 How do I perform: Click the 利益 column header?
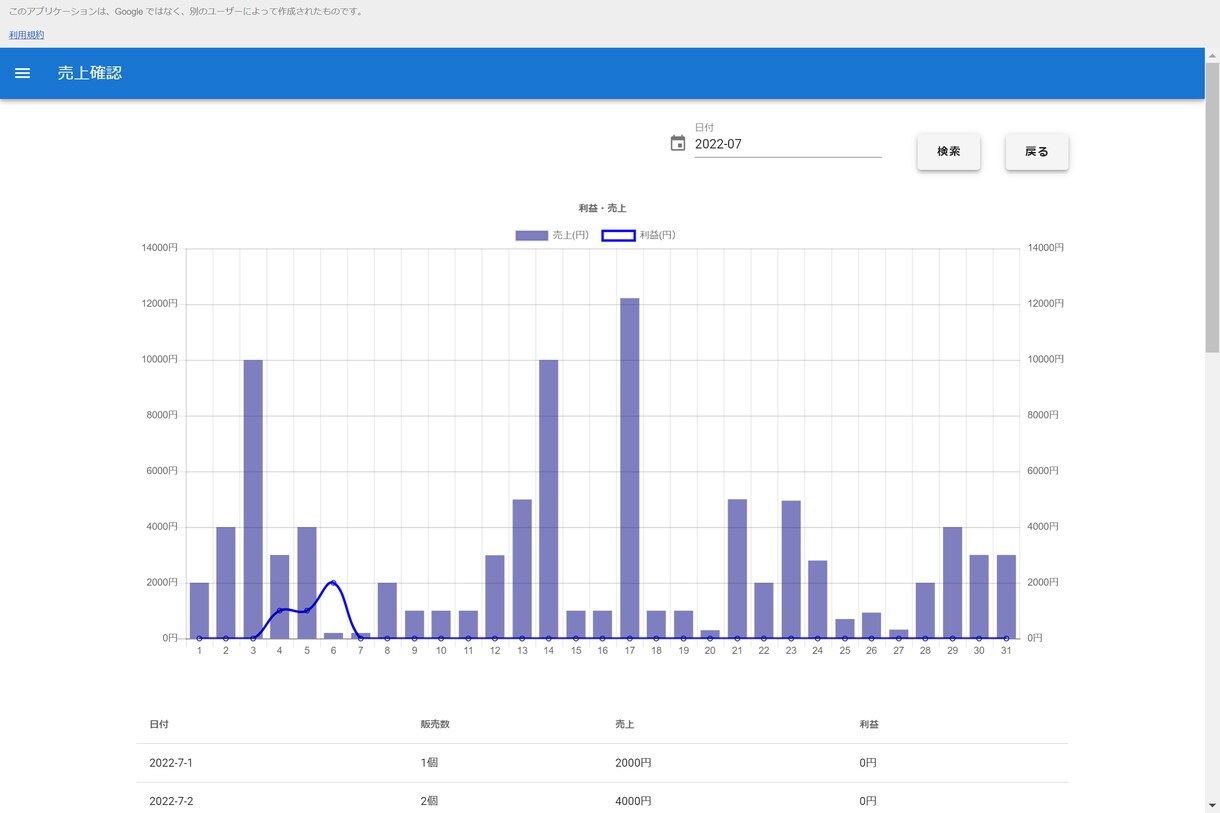(869, 724)
